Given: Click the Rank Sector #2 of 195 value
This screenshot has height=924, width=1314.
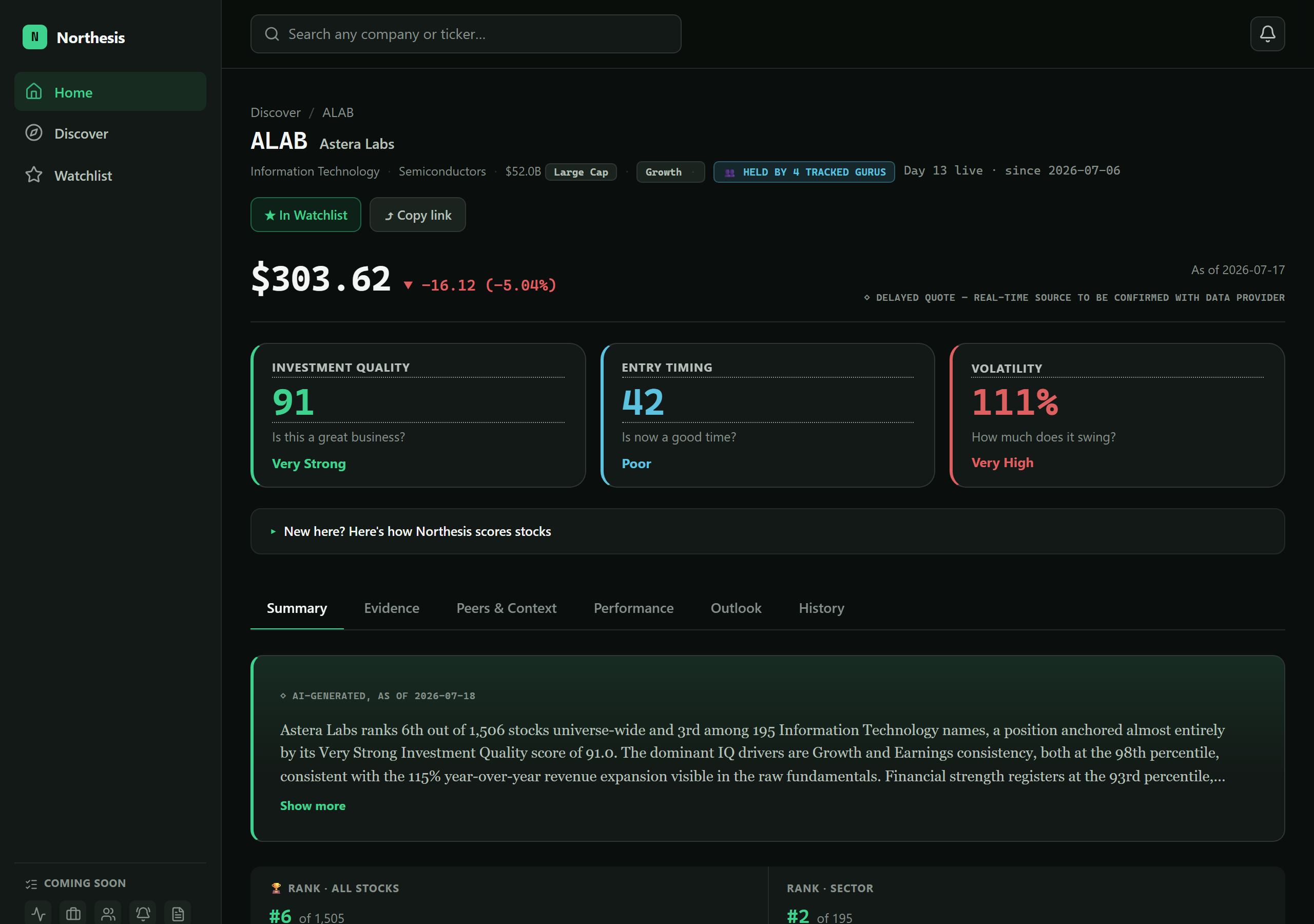Looking at the screenshot, I should coord(820,917).
